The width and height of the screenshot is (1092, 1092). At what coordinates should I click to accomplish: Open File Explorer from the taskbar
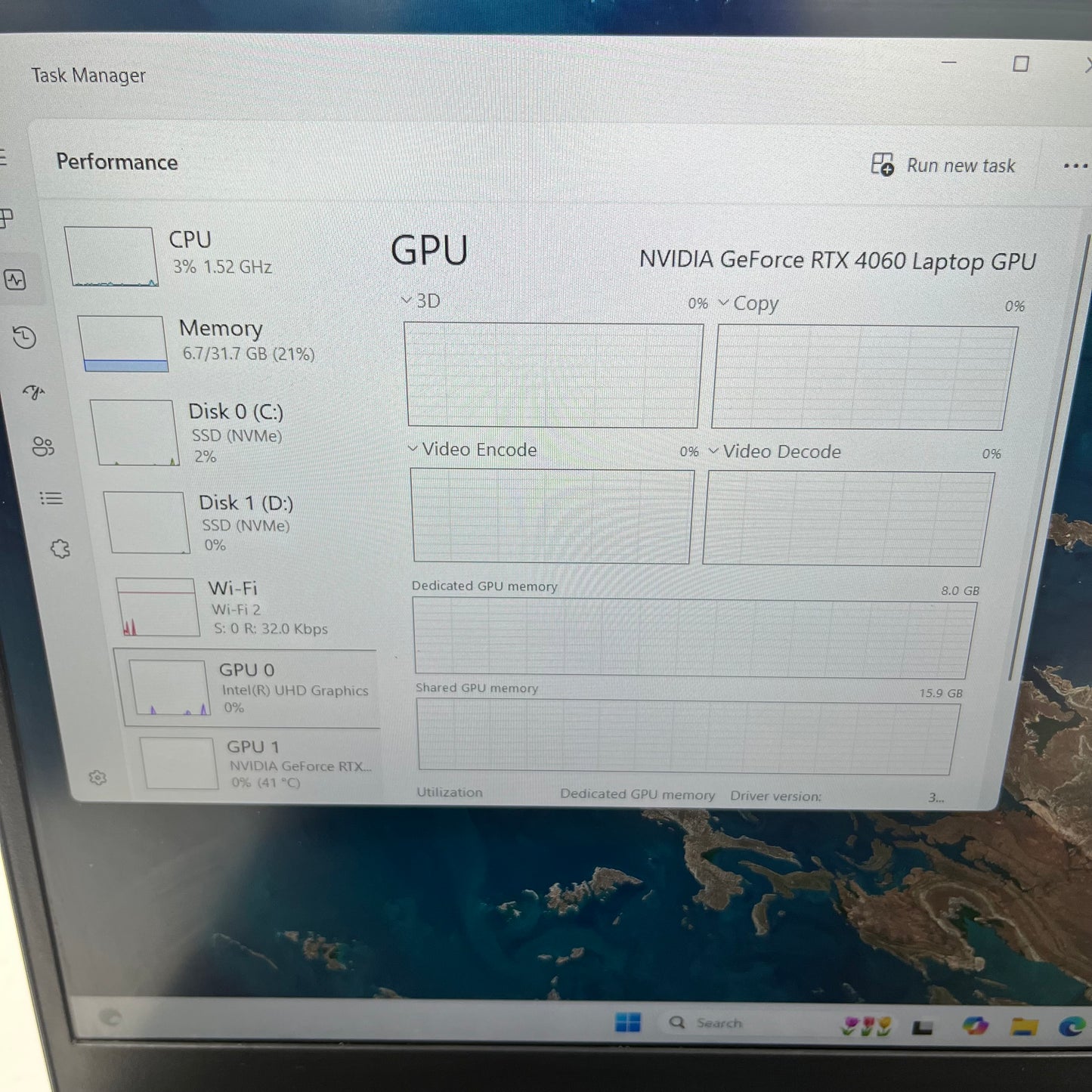pos(1024,1026)
